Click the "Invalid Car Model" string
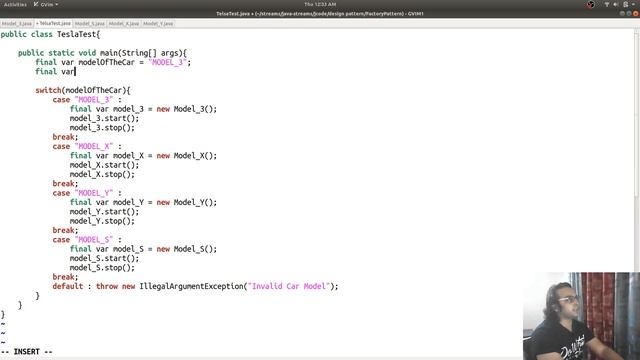 289,287
